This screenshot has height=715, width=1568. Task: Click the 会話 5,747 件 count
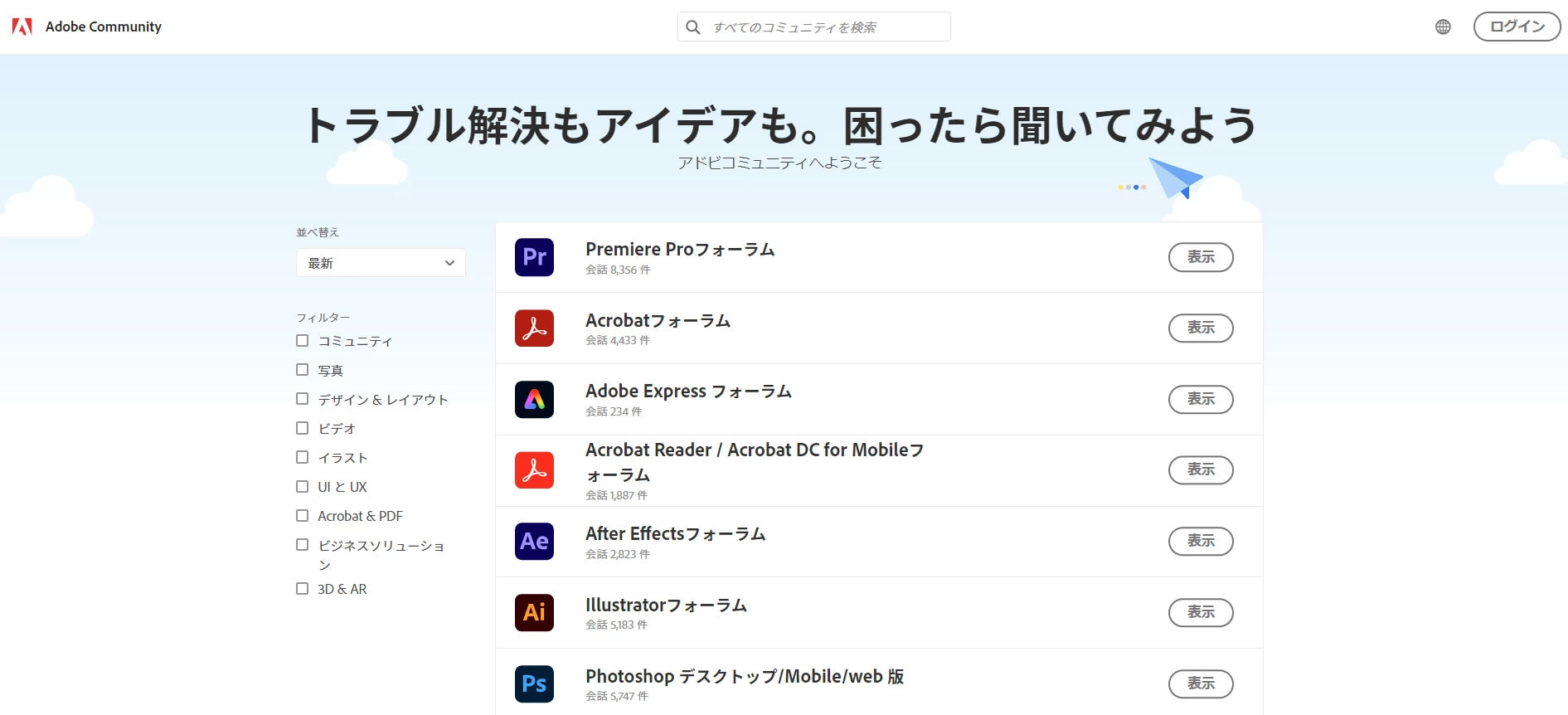click(x=616, y=696)
